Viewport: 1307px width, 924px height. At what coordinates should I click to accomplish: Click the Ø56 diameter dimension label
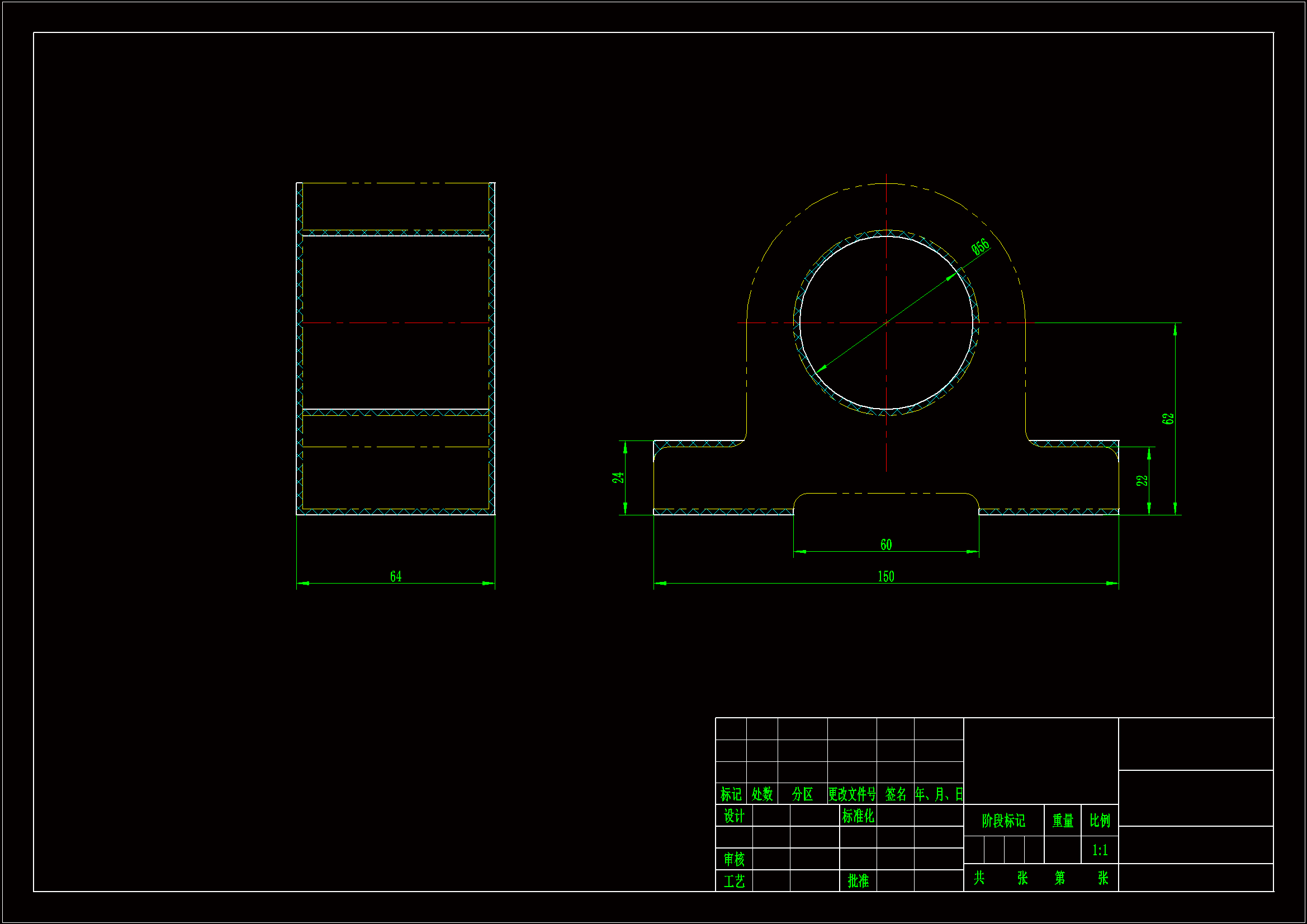pos(981,247)
